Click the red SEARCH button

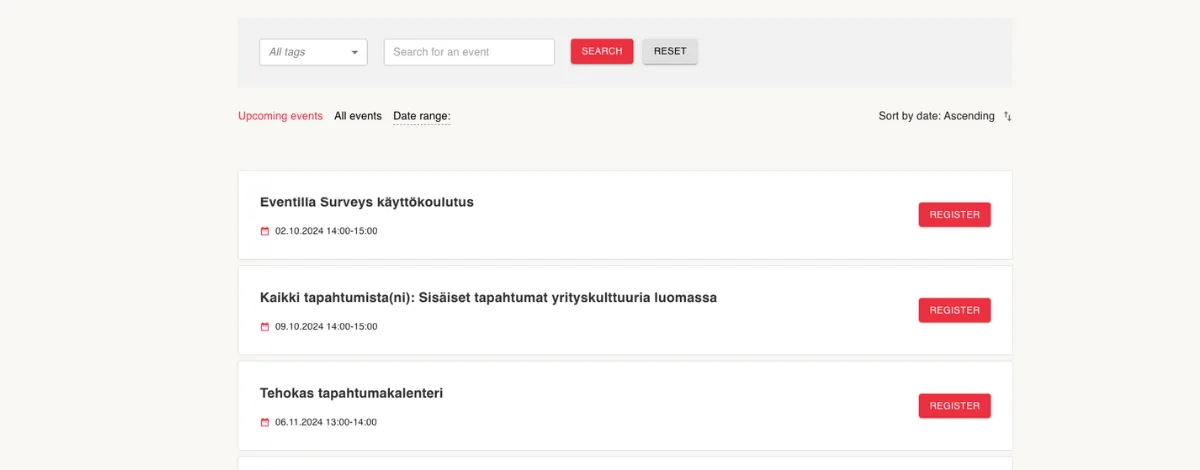(x=602, y=51)
